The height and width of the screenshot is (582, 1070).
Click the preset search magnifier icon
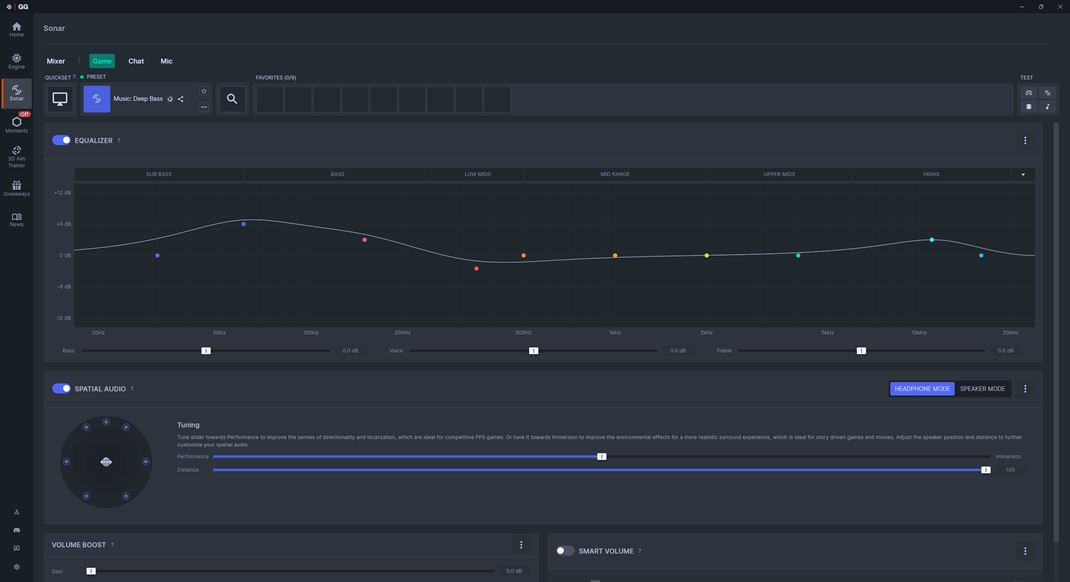(232, 99)
